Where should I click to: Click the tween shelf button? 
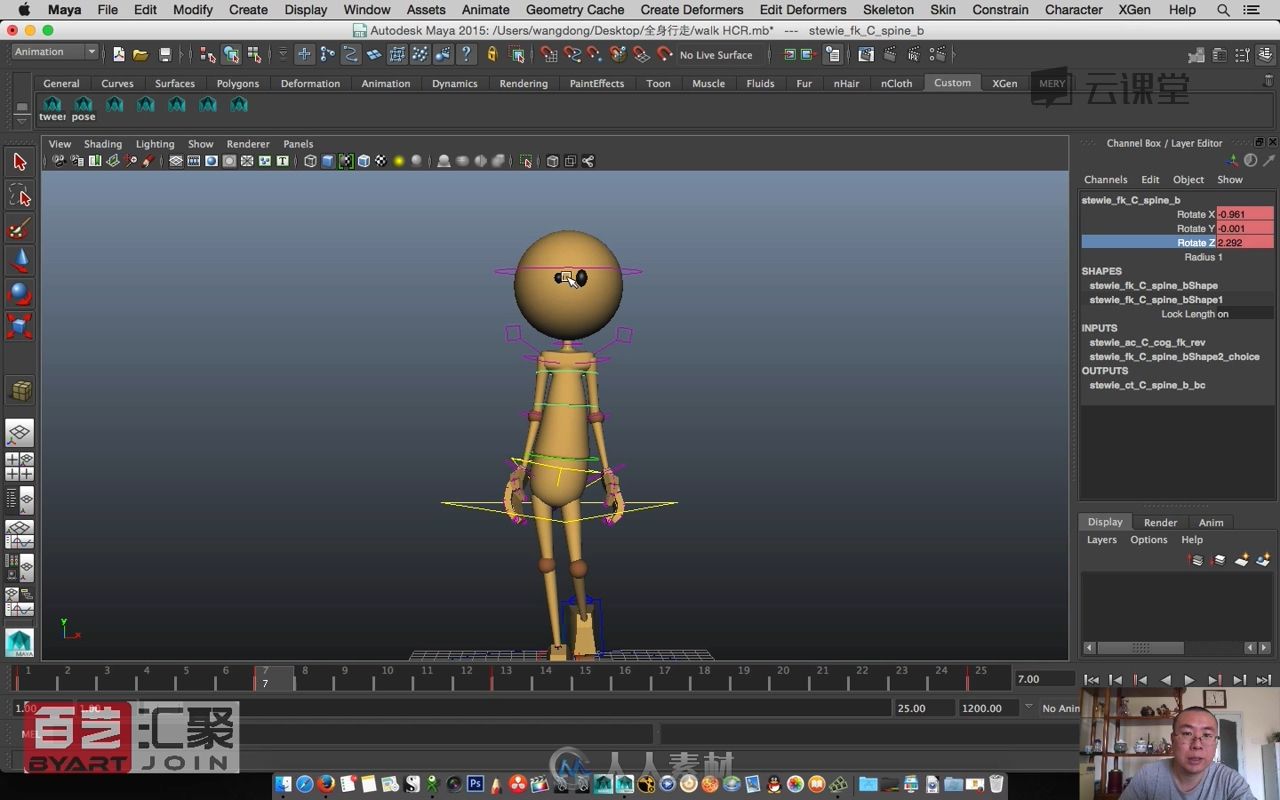(x=52, y=109)
